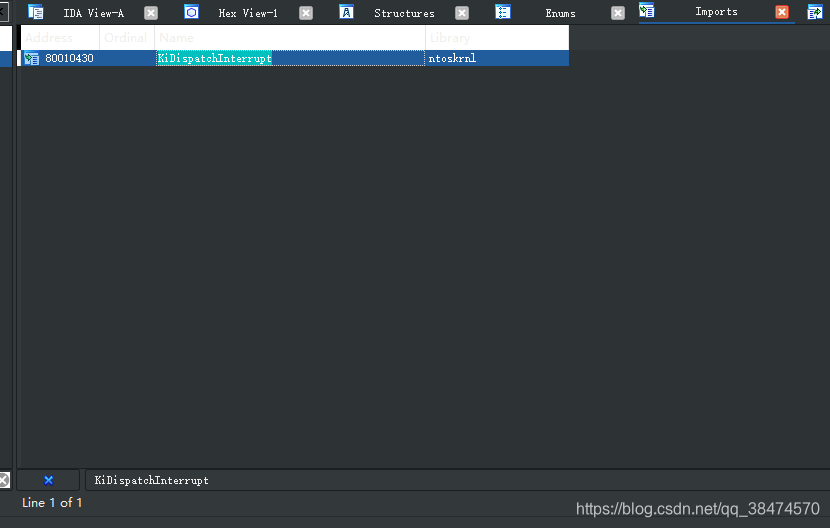This screenshot has width=830, height=528.
Task: Click the Structures tab icon
Action: [346, 12]
